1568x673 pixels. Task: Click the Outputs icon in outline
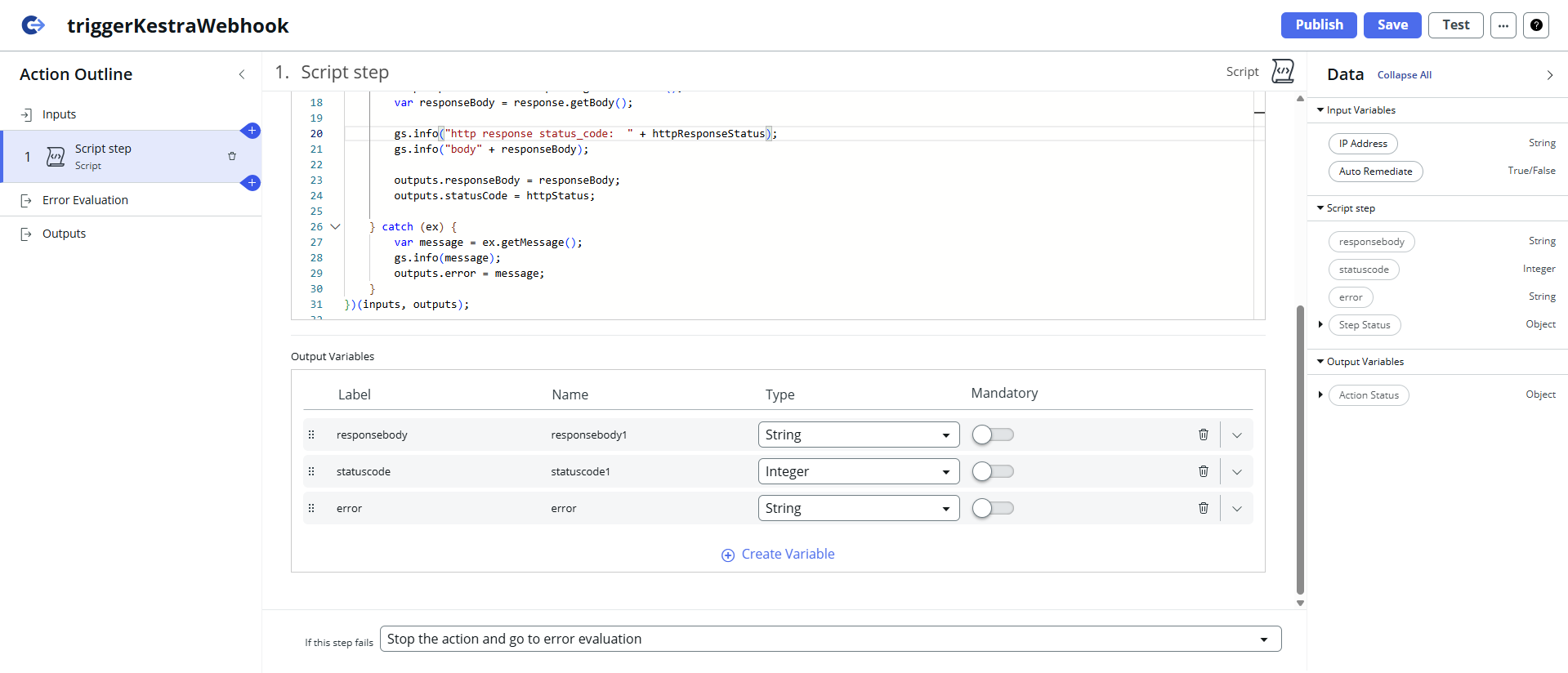pyautogui.click(x=26, y=234)
